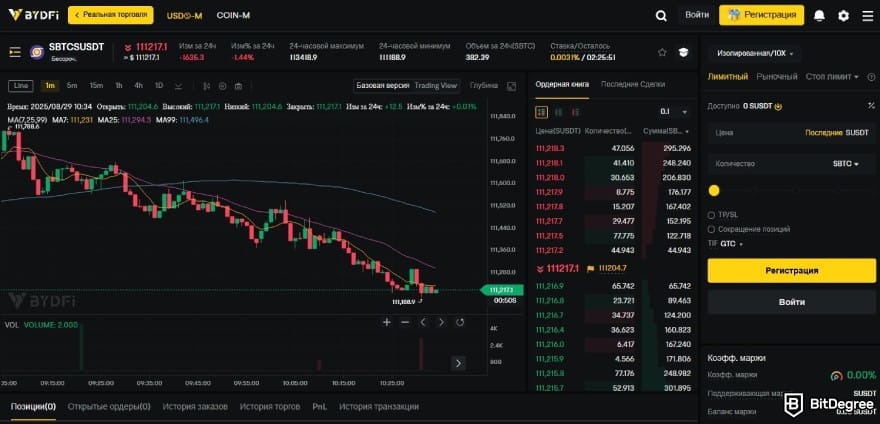
Task: Switch chart to Trading View
Action: coord(436,86)
